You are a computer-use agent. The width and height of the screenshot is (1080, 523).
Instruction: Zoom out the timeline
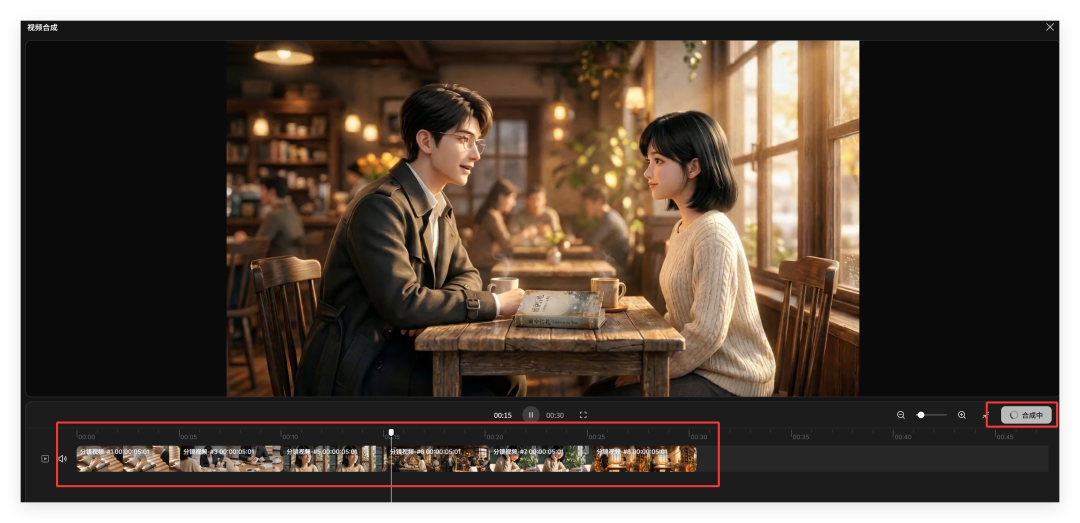901,415
